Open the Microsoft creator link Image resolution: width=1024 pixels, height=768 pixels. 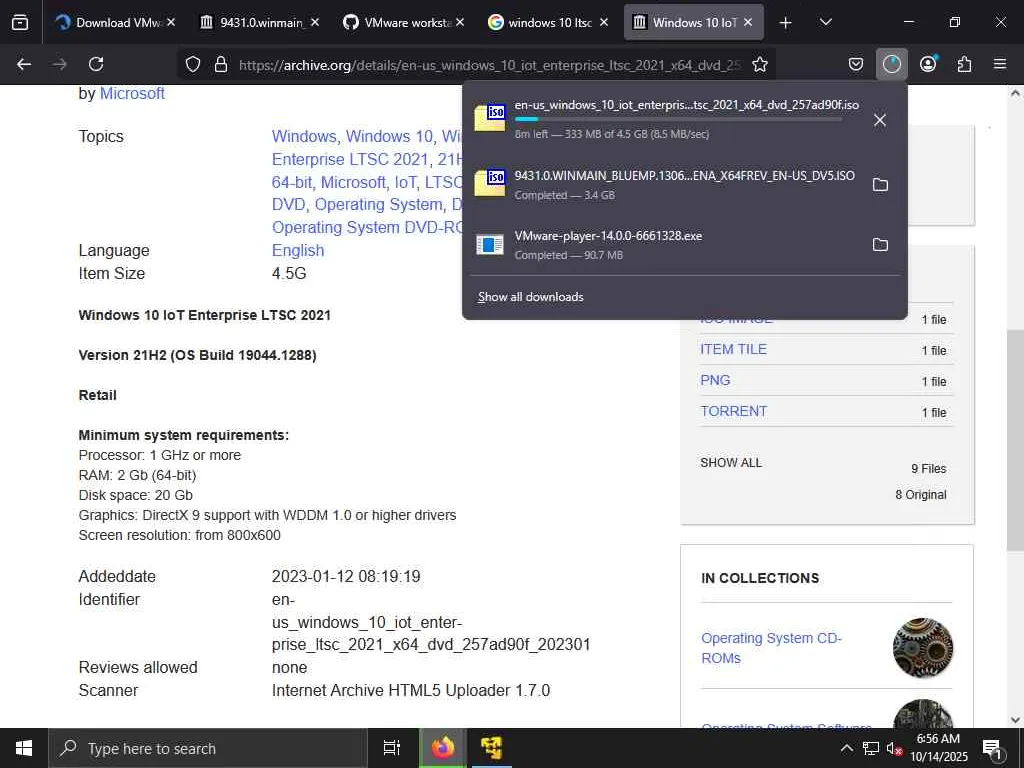coord(132,93)
